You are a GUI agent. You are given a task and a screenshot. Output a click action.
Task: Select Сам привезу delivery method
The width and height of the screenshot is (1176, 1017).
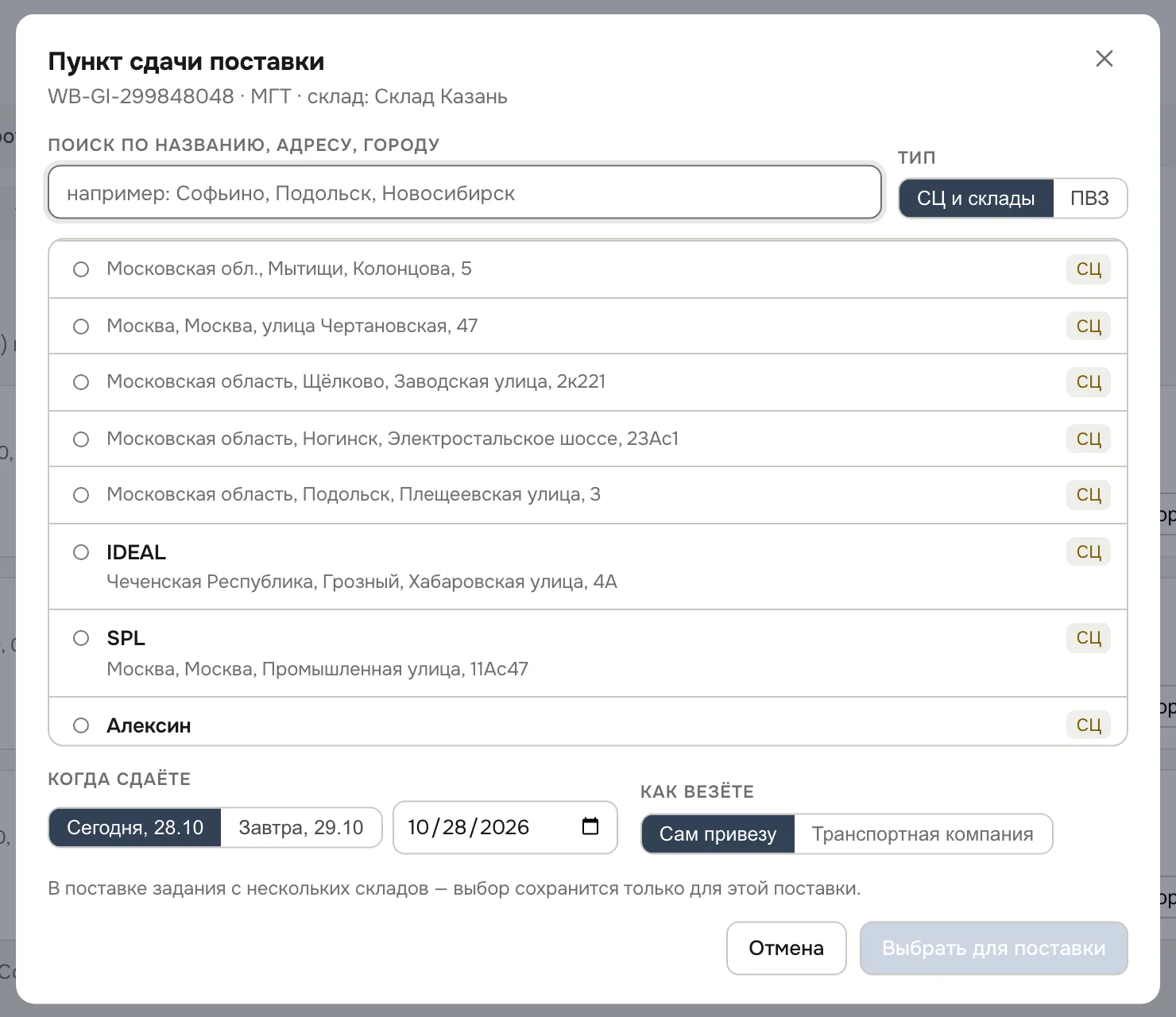[718, 834]
